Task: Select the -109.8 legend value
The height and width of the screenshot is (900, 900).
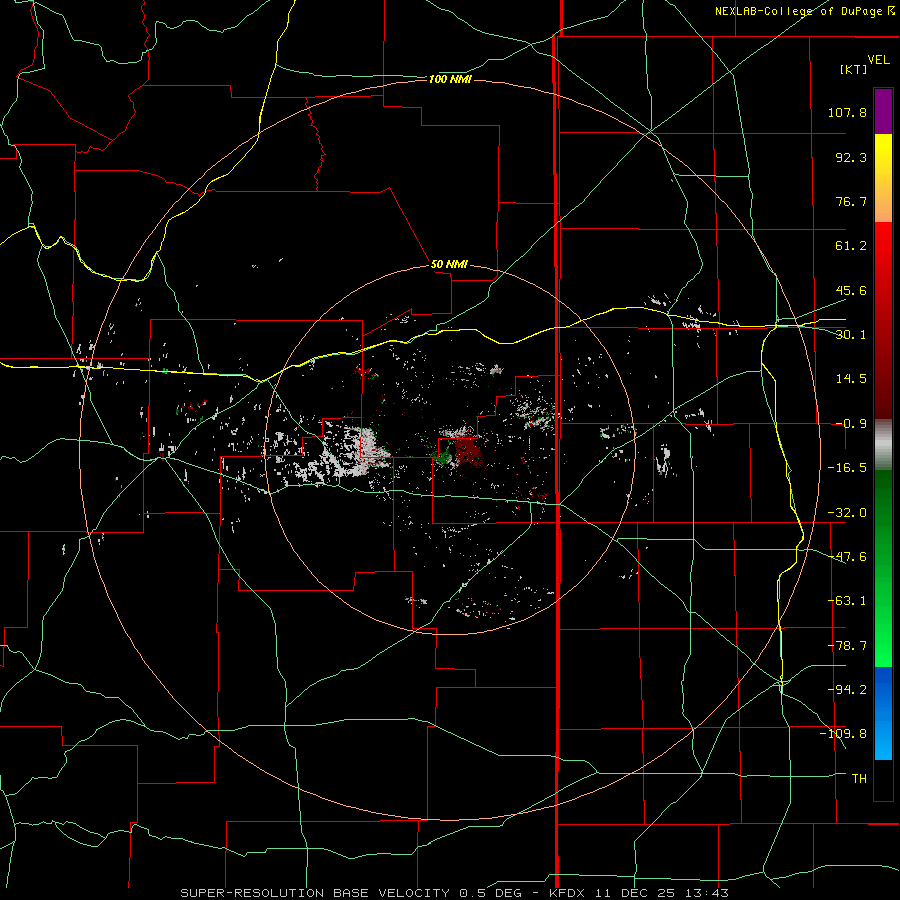Action: (844, 734)
